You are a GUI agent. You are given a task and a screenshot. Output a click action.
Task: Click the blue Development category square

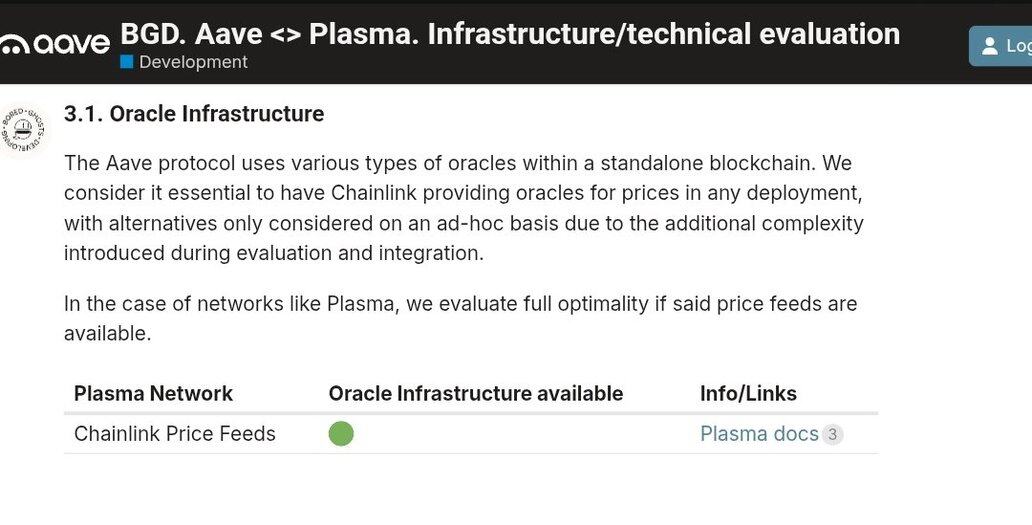click(x=126, y=62)
